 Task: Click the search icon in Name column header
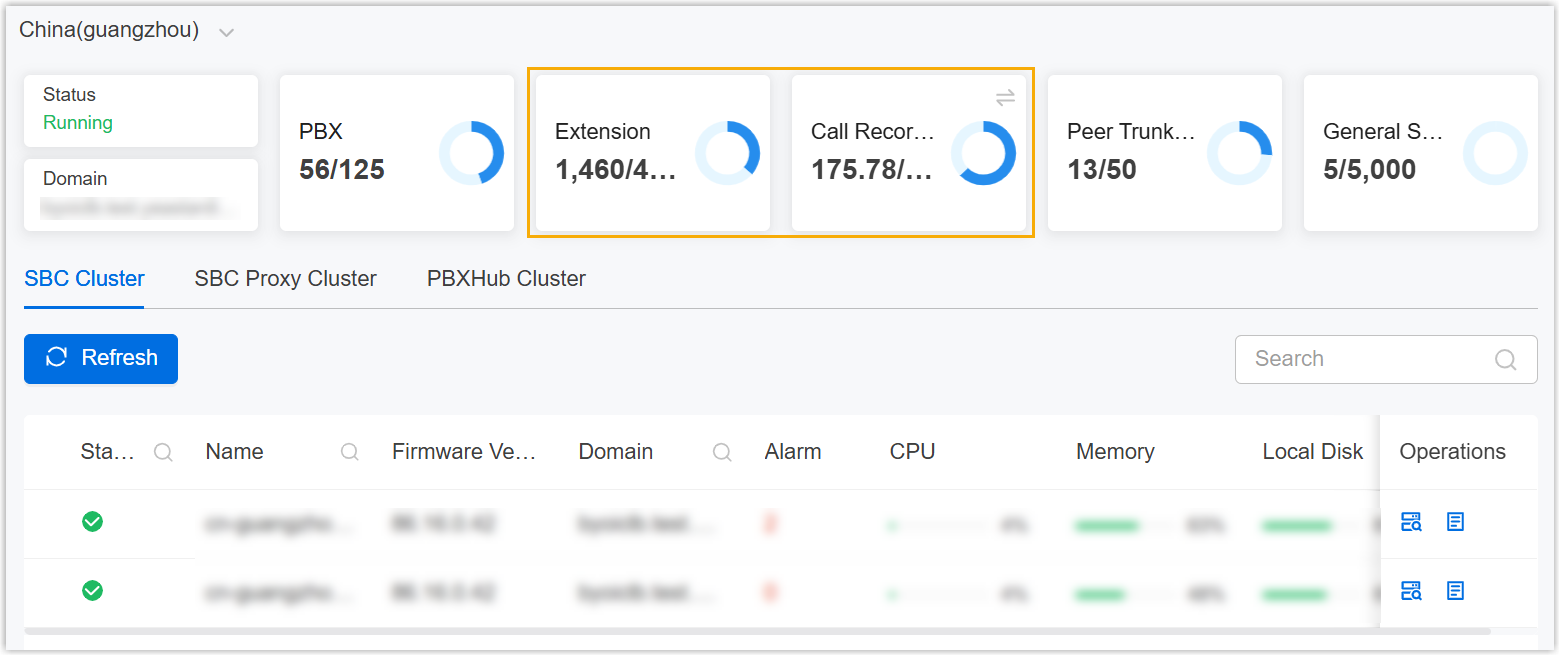pos(350,452)
